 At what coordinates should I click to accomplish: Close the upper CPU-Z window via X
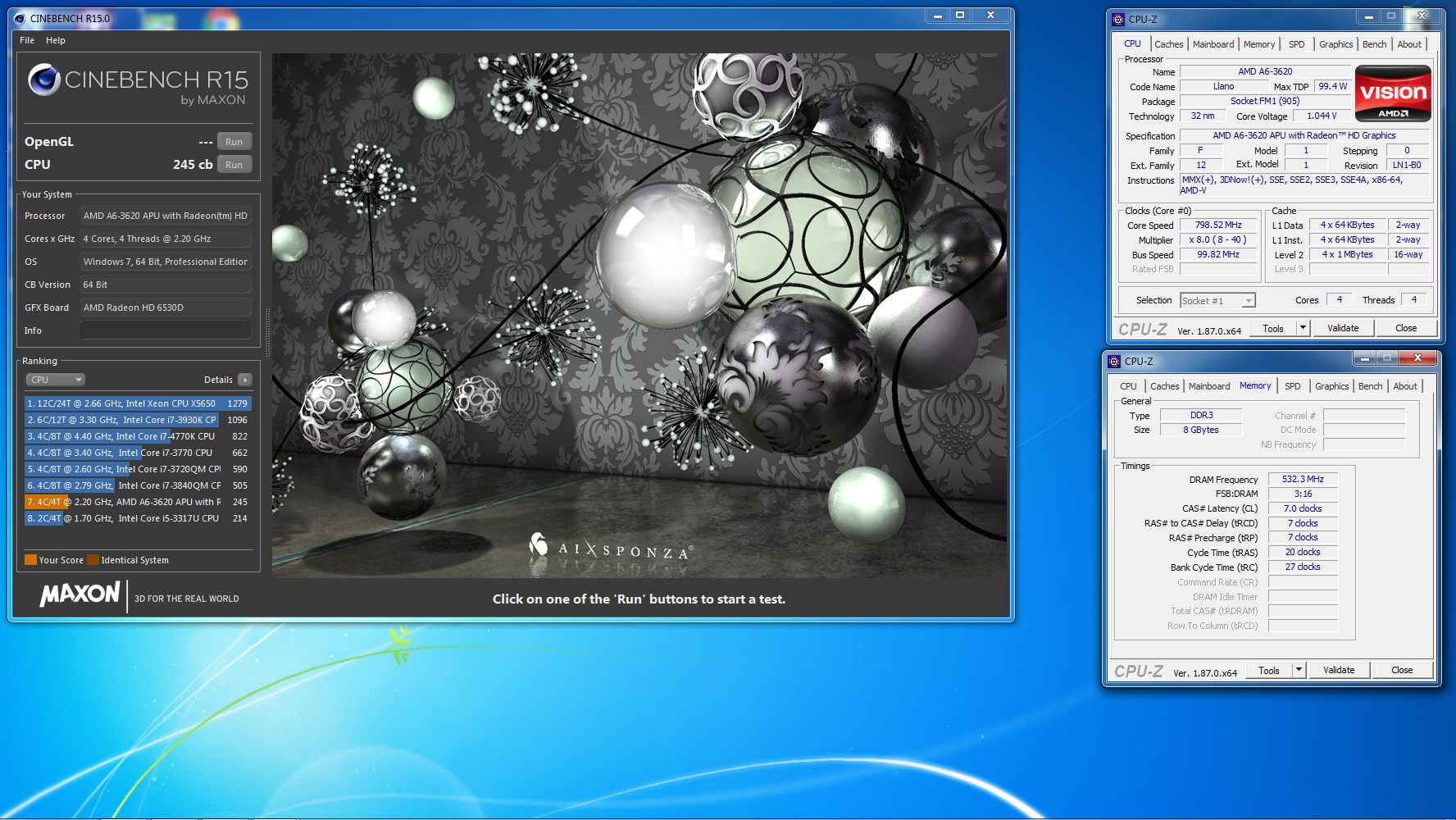[1422, 16]
